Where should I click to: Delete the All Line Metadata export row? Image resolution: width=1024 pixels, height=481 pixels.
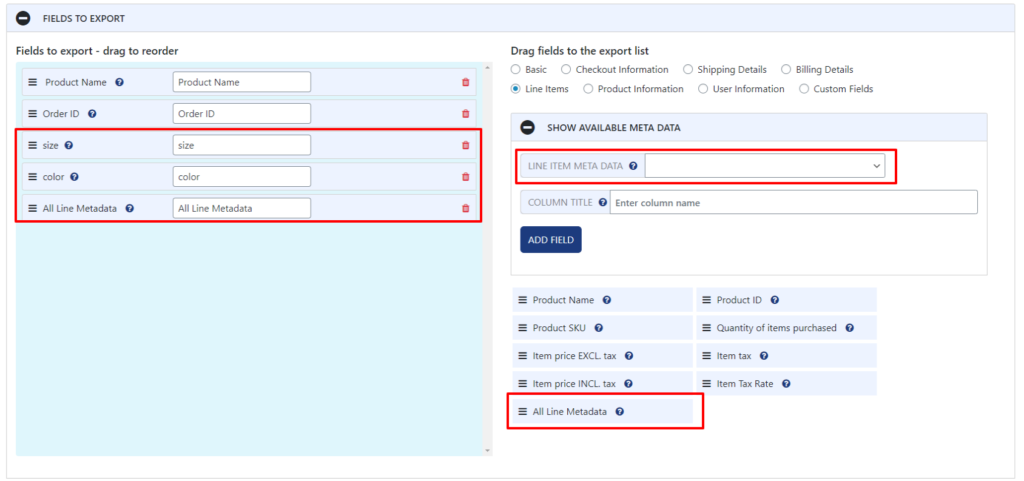coord(466,208)
